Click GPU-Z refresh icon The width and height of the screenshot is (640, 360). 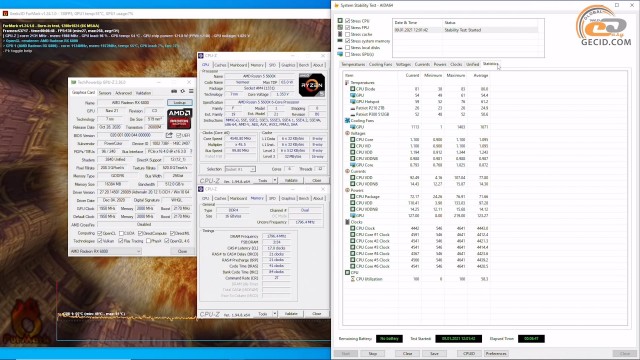coord(182,91)
